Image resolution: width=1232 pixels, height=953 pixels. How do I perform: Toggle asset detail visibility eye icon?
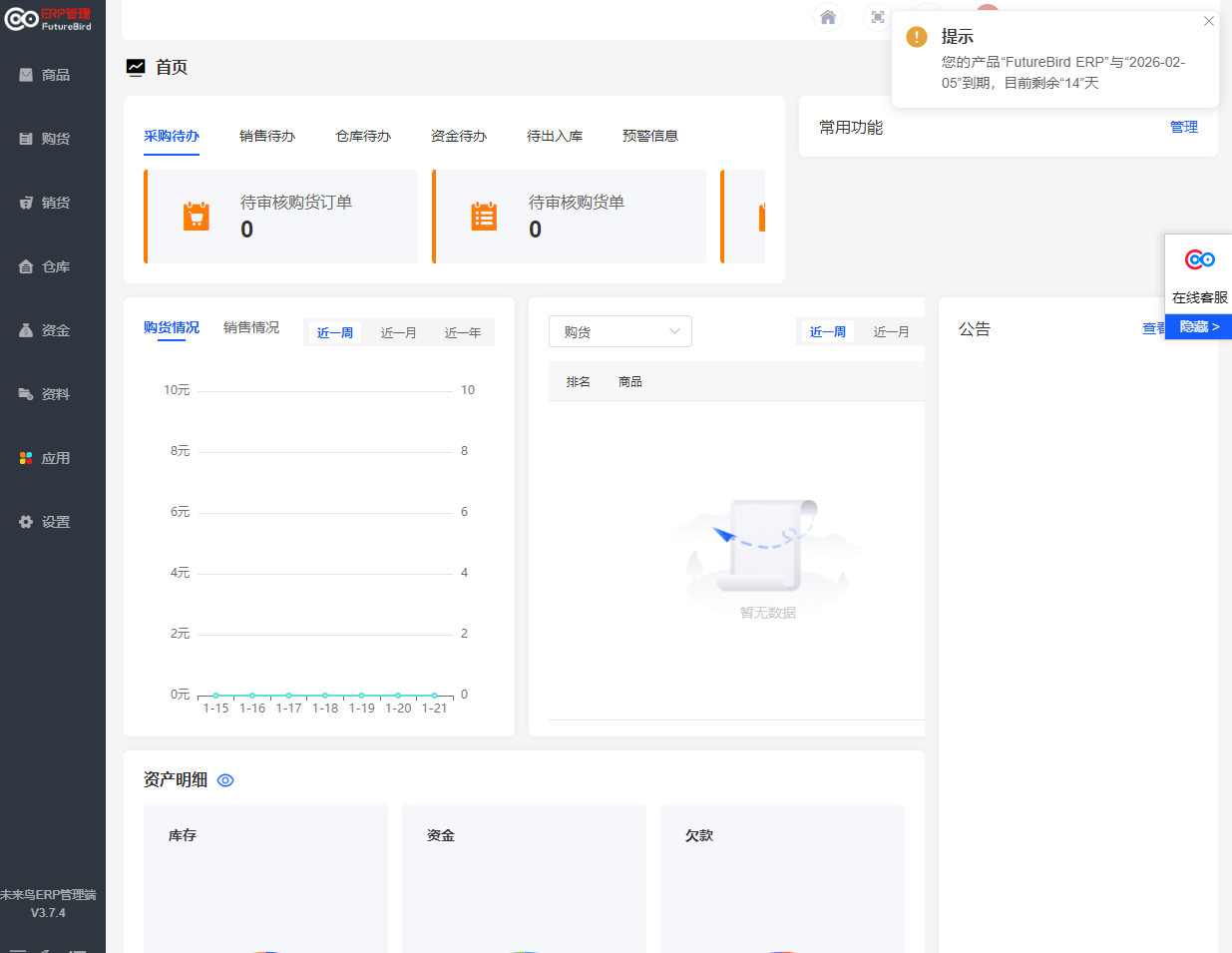(x=225, y=780)
